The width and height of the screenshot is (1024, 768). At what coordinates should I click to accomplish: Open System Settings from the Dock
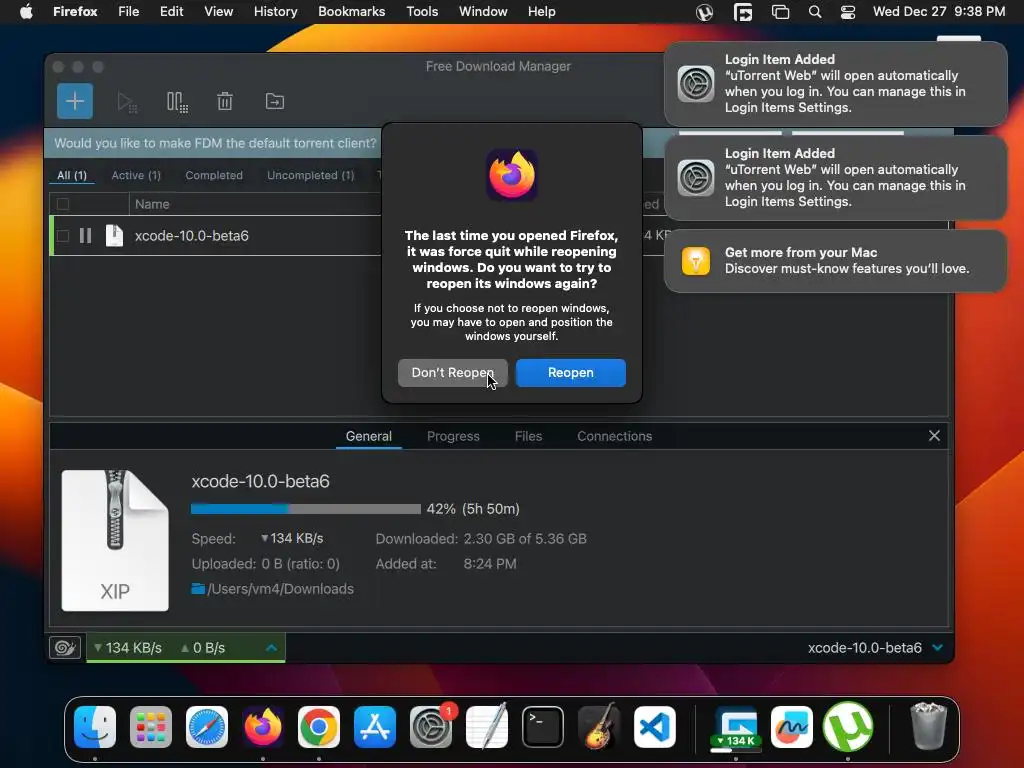[431, 727]
